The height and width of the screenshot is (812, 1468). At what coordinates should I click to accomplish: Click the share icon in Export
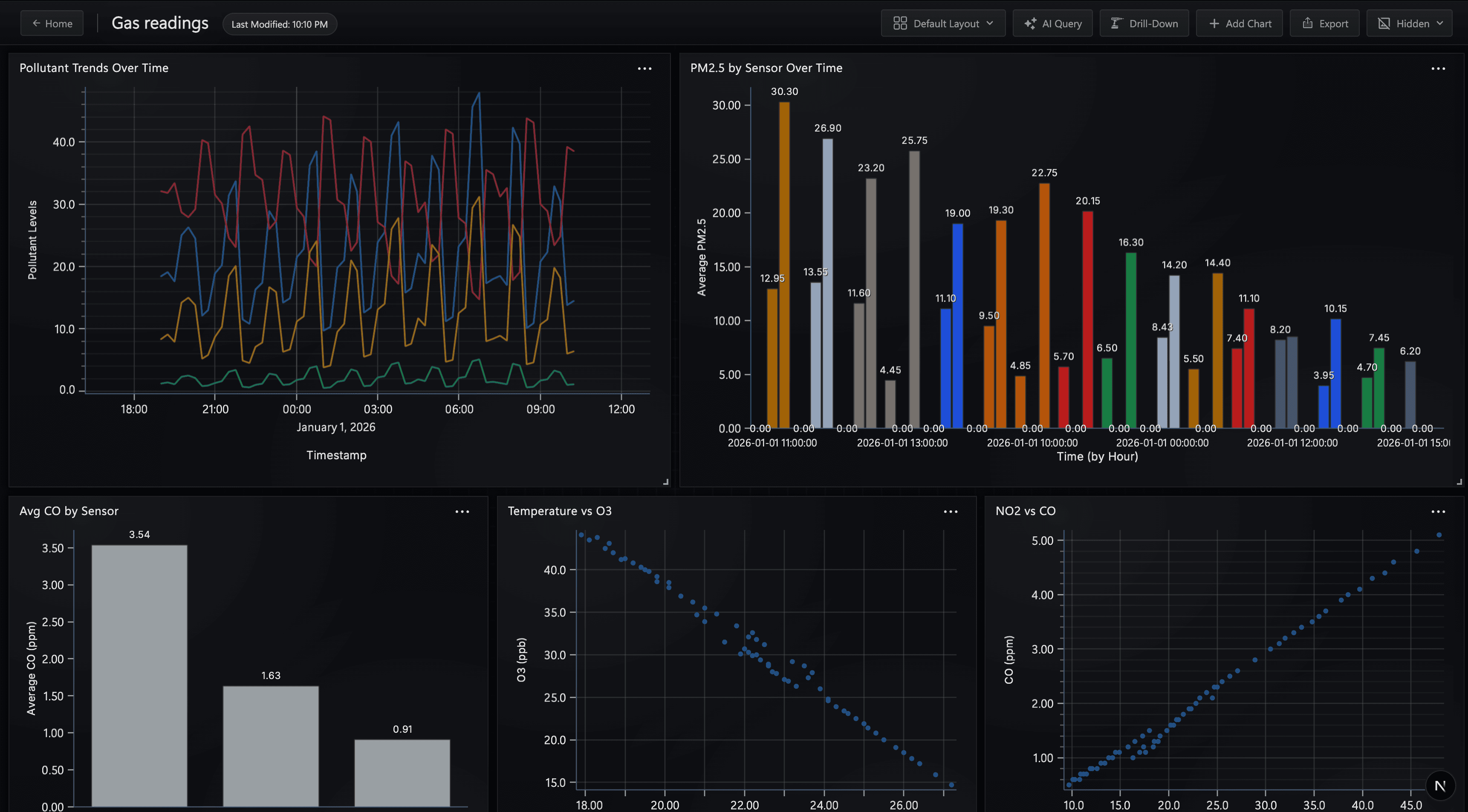click(x=1308, y=23)
